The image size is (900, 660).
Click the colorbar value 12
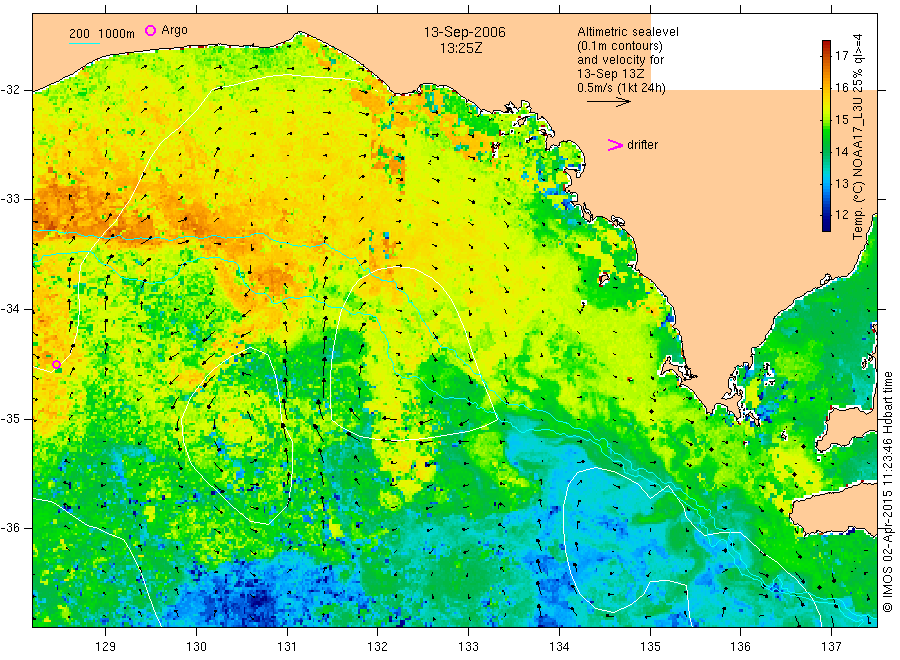pos(841,215)
